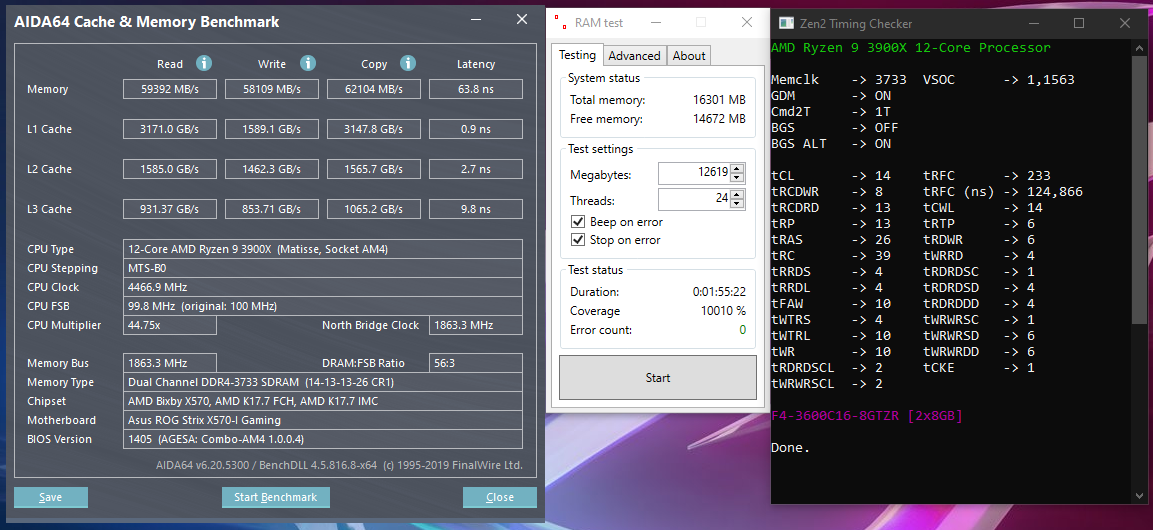Click the info icon next to Copy
1153x530 pixels.
408,63
